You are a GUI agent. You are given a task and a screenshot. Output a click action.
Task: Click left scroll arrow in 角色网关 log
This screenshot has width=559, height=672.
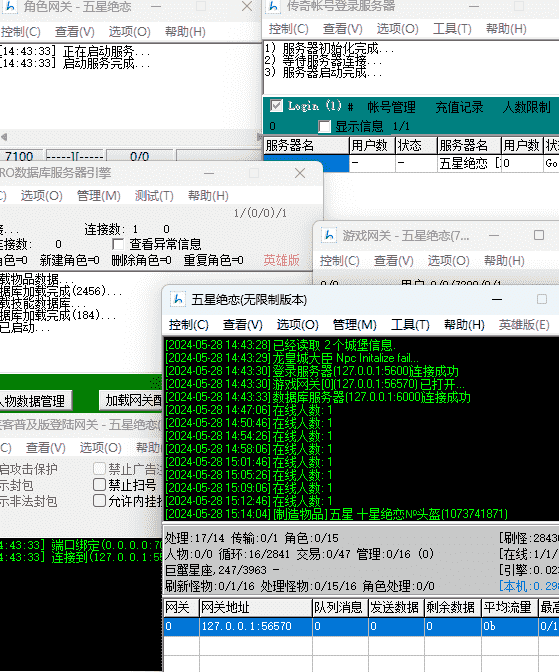pos(4,137)
